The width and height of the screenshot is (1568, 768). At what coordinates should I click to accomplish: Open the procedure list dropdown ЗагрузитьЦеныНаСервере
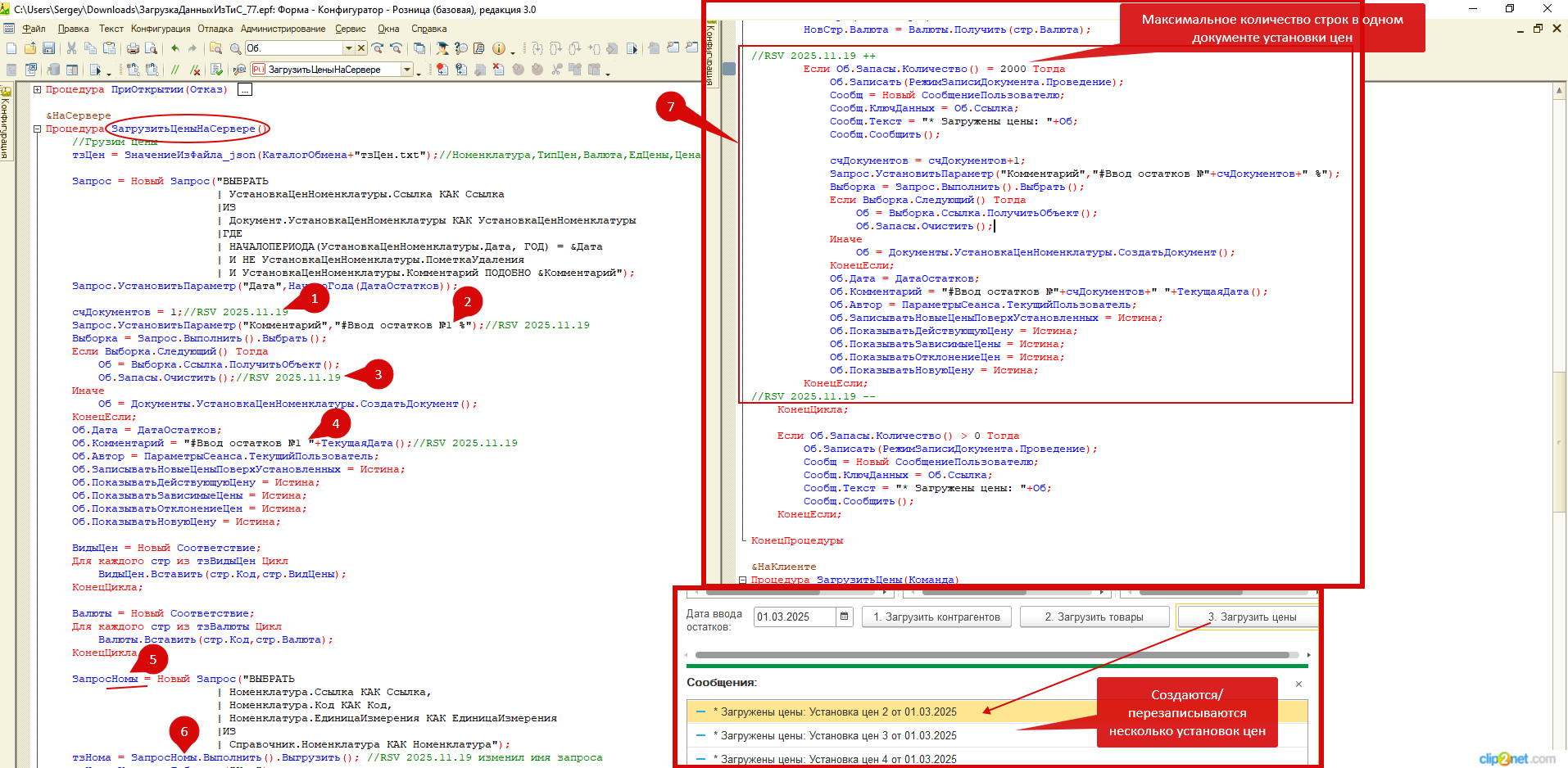coord(406,70)
